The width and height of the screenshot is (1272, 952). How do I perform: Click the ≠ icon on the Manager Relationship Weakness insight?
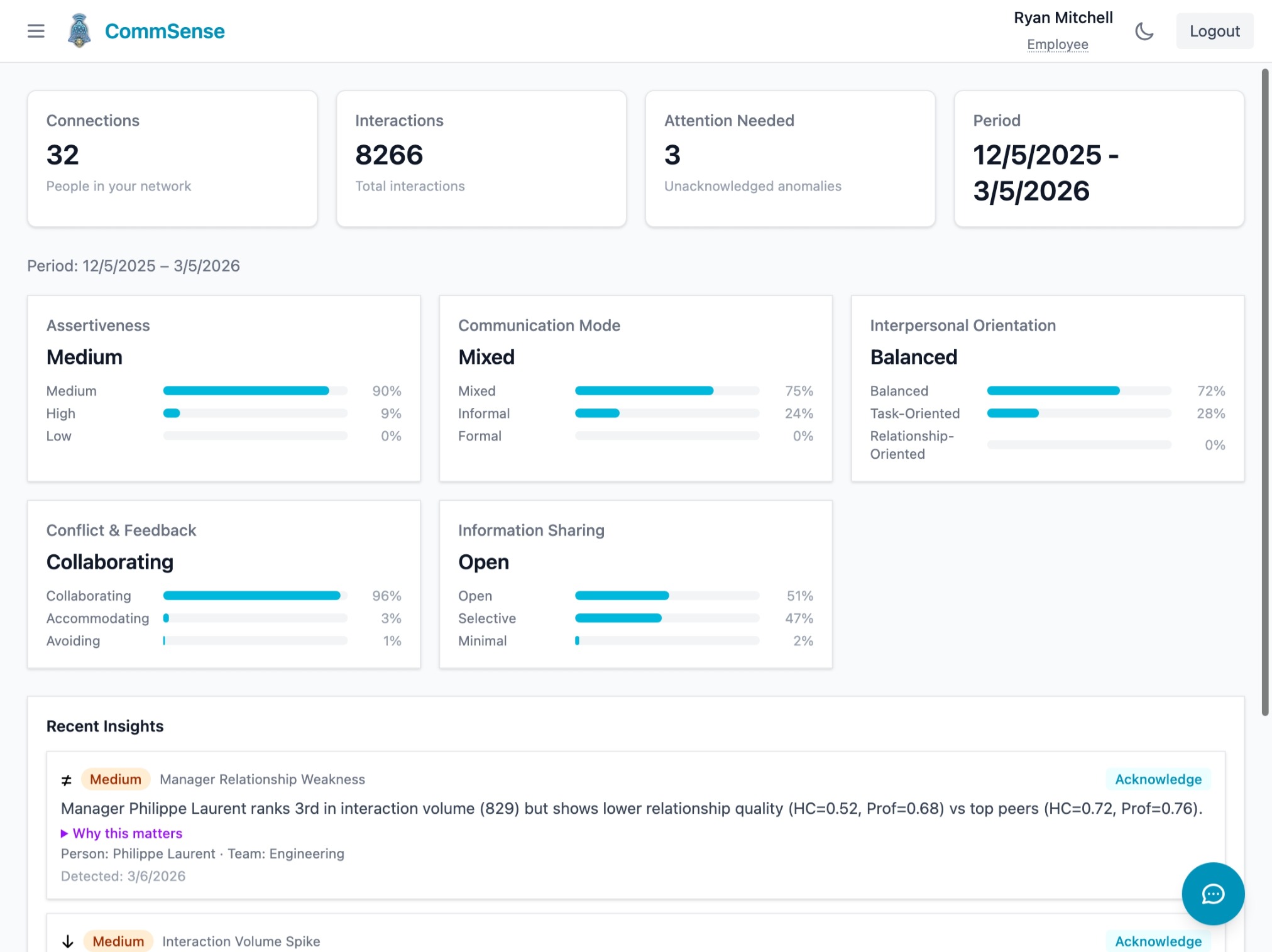pyautogui.click(x=65, y=779)
